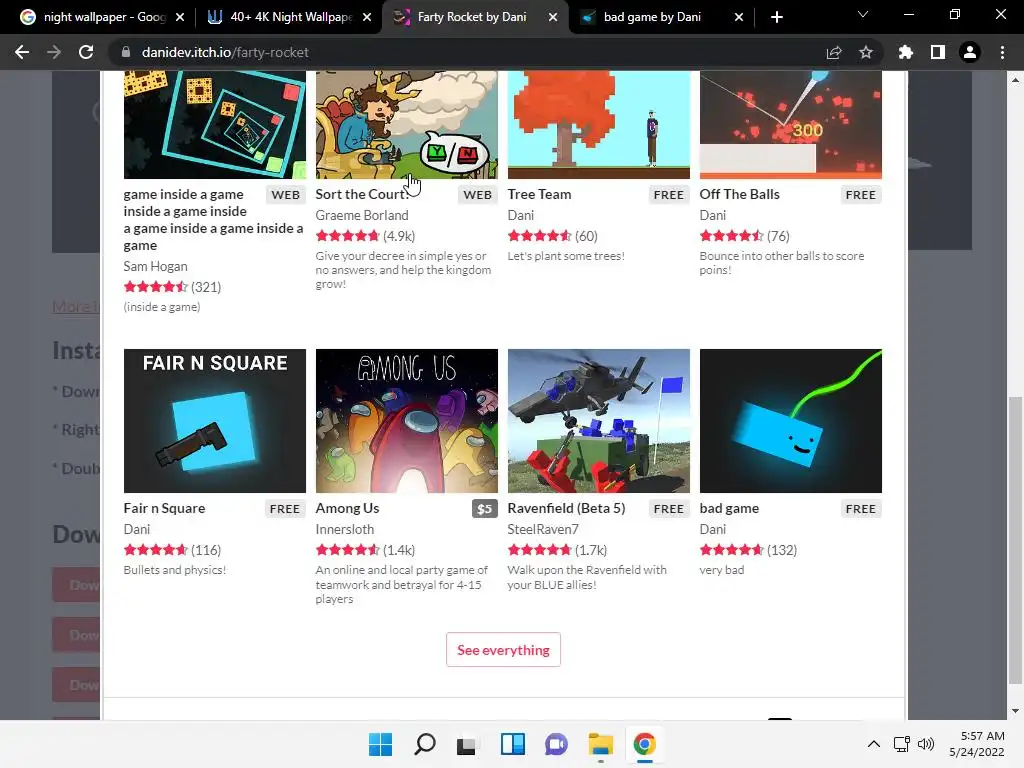Open the Windows Start menu
The width and height of the screenshot is (1024, 768).
tap(380, 744)
